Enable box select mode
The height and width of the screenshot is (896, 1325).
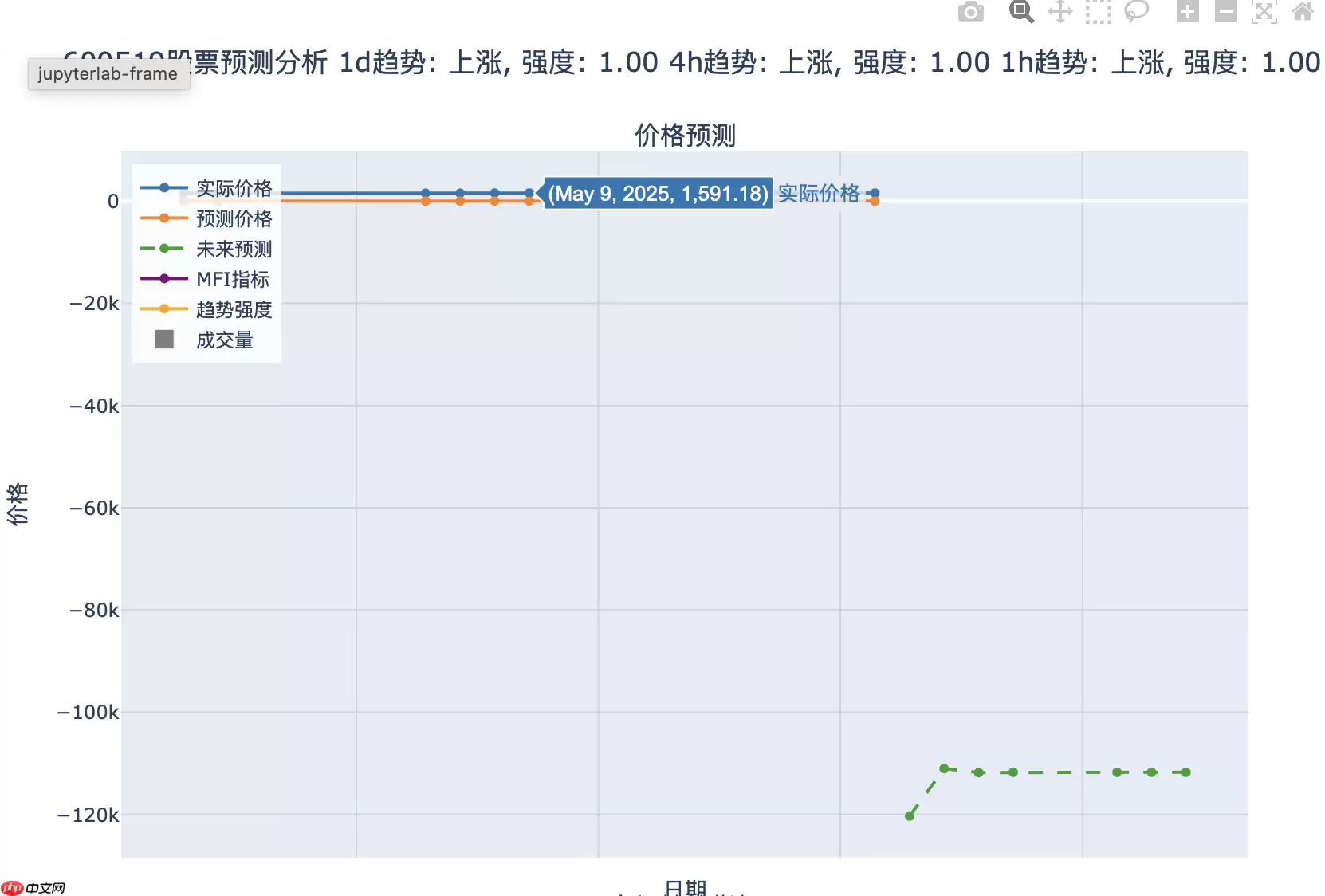(x=1098, y=12)
